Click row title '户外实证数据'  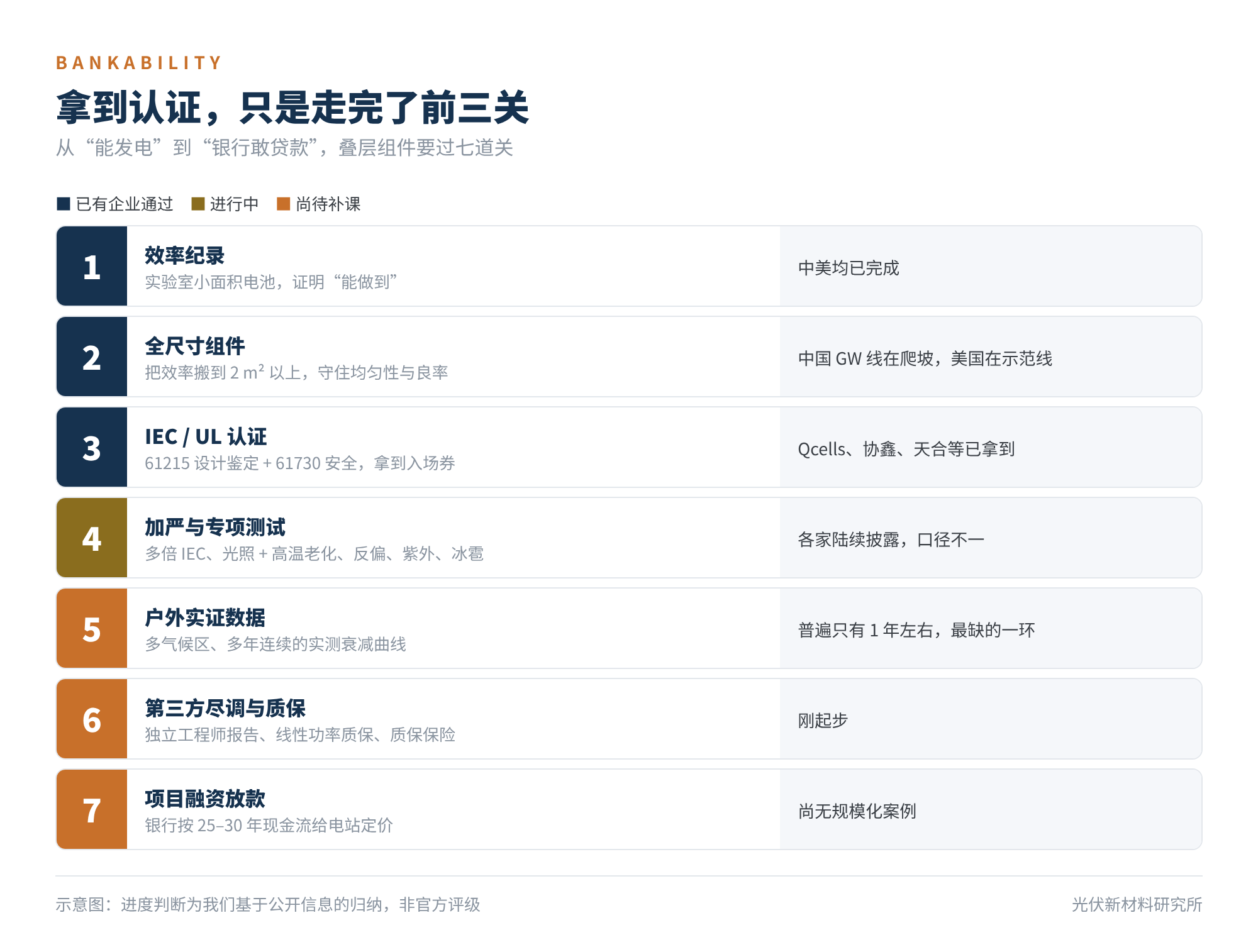coord(205,617)
